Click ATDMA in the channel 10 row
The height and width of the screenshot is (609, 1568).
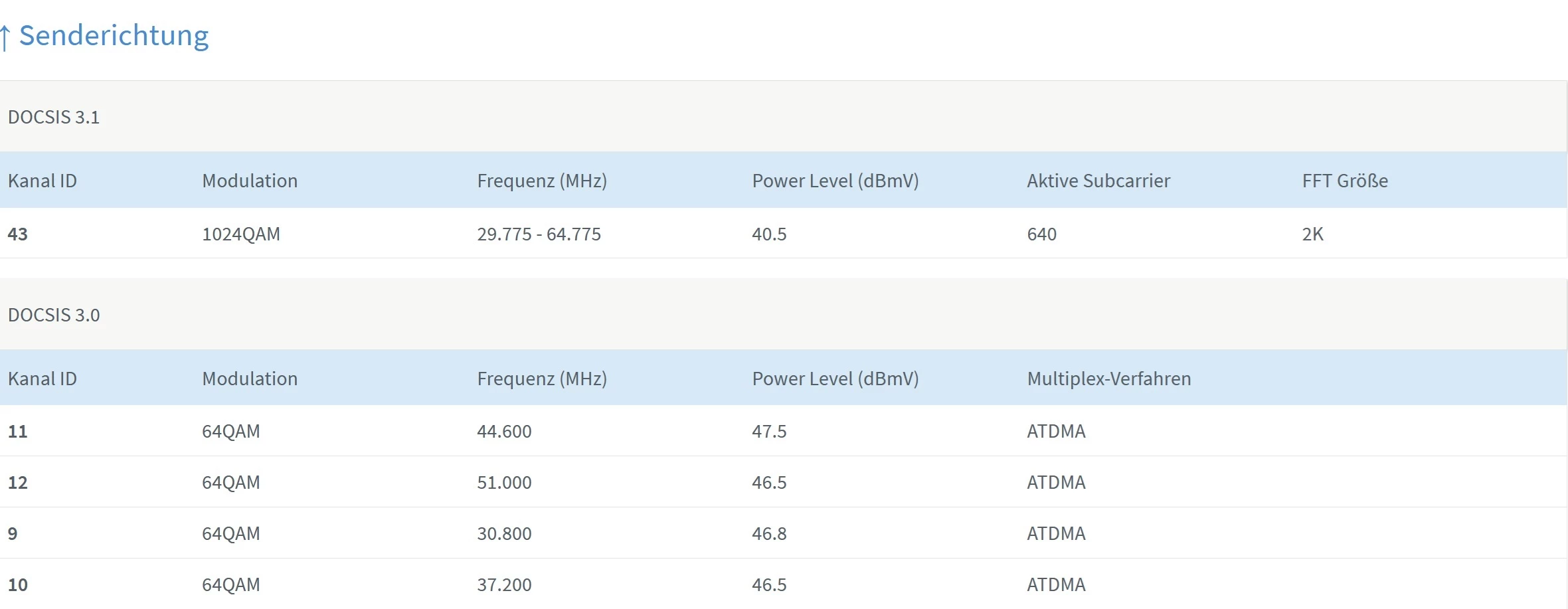point(1056,585)
